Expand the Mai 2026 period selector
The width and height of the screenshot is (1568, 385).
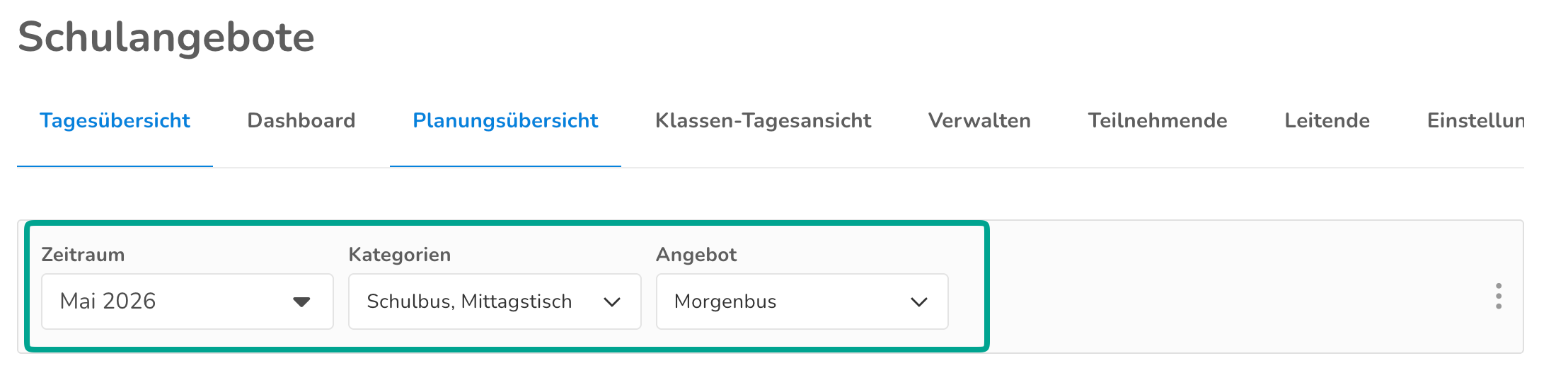click(x=188, y=301)
